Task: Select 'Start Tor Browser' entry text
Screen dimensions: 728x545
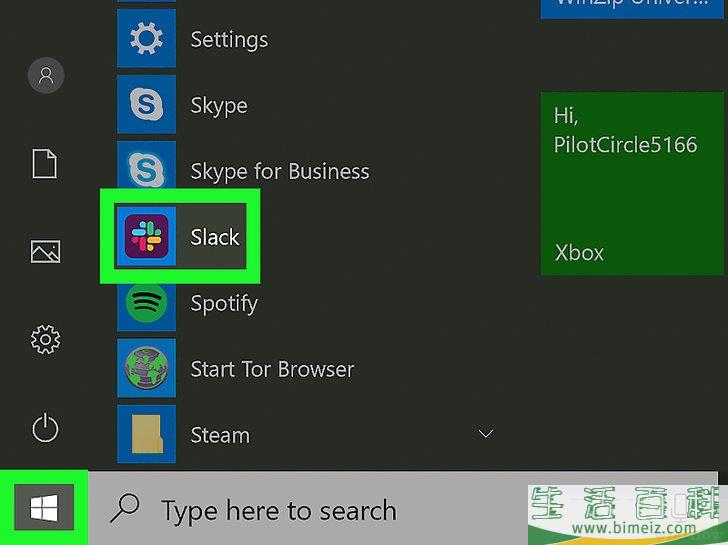Action: 272,370
